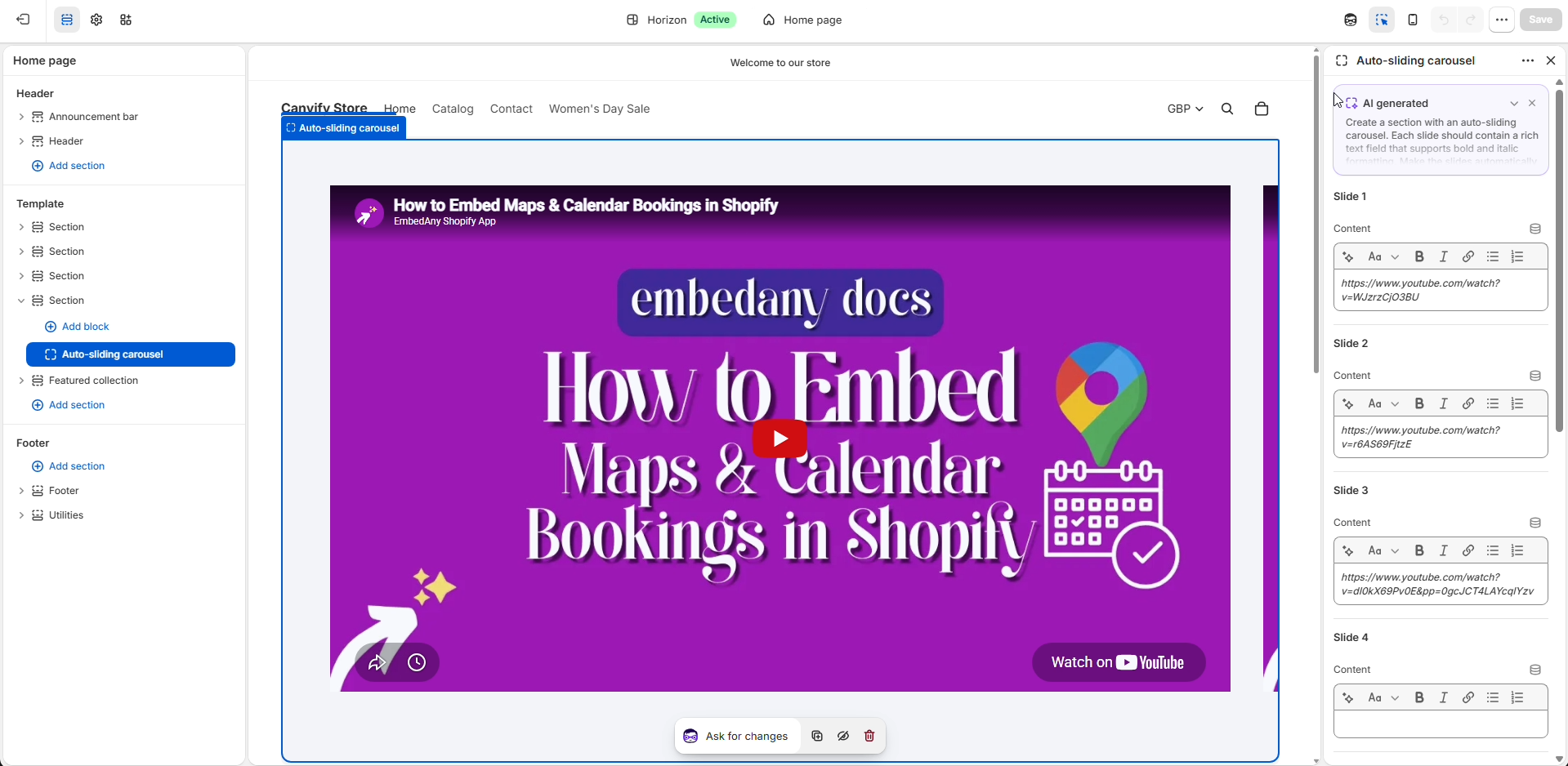Screen dimensions: 1568x766
Task: Toggle italic in Slide 1 editor
Action: tap(1444, 256)
